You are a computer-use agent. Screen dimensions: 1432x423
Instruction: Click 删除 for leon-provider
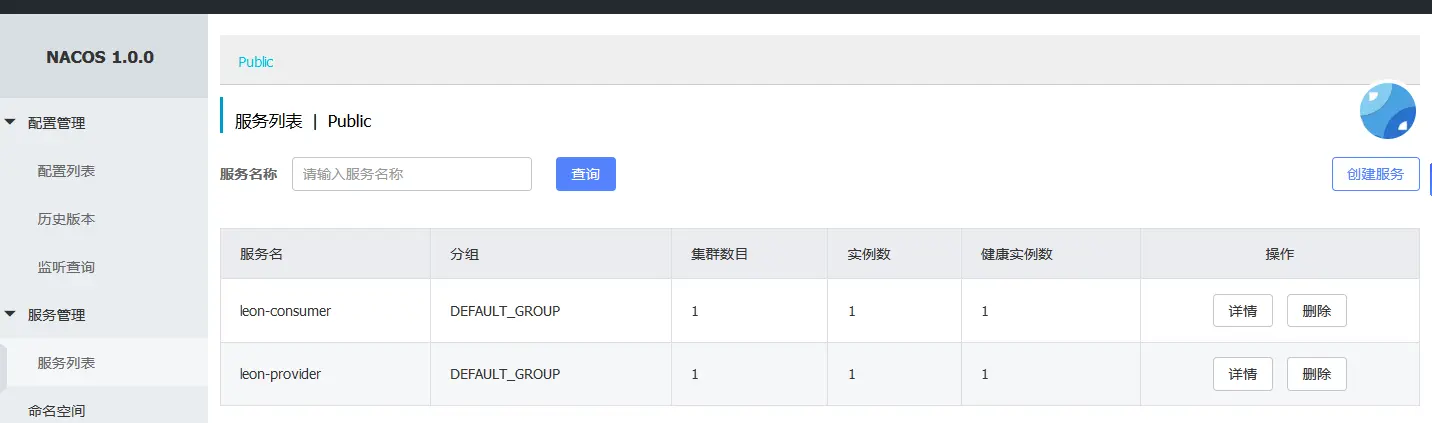pos(1317,374)
